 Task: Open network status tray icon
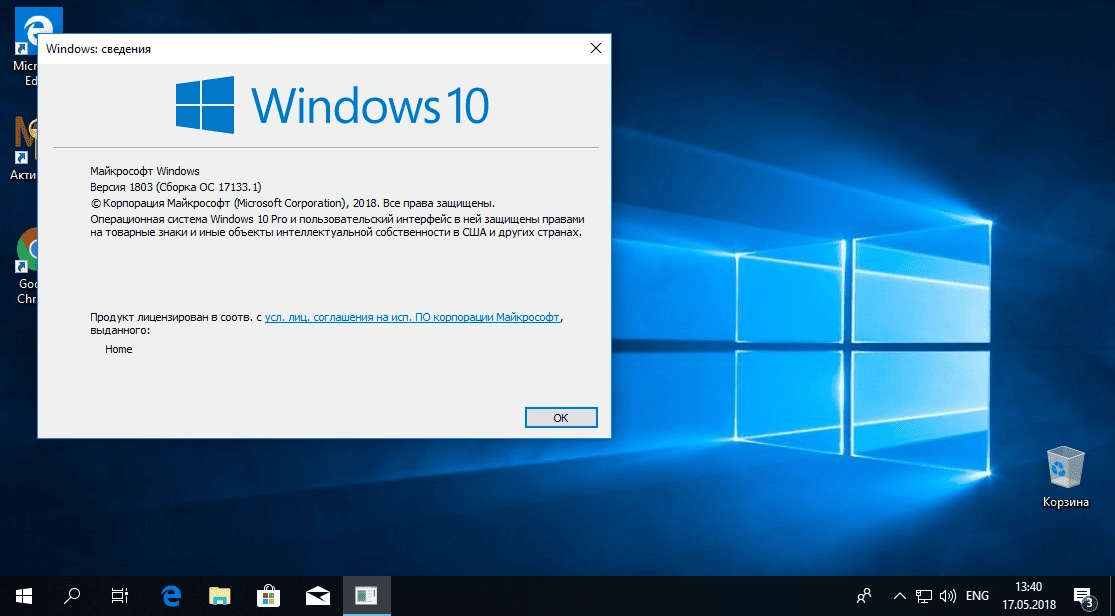pyautogui.click(x=924, y=596)
